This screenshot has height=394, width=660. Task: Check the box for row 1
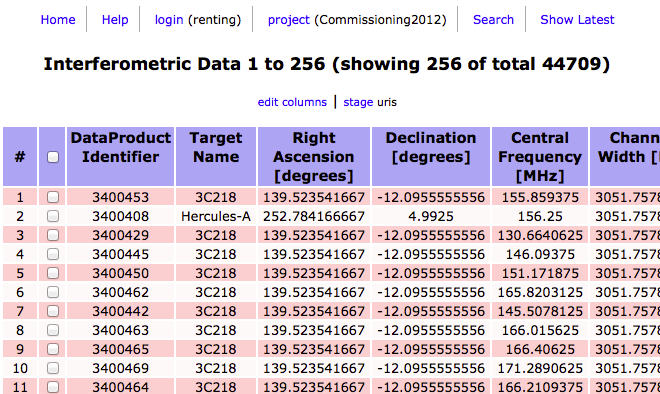click(53, 197)
